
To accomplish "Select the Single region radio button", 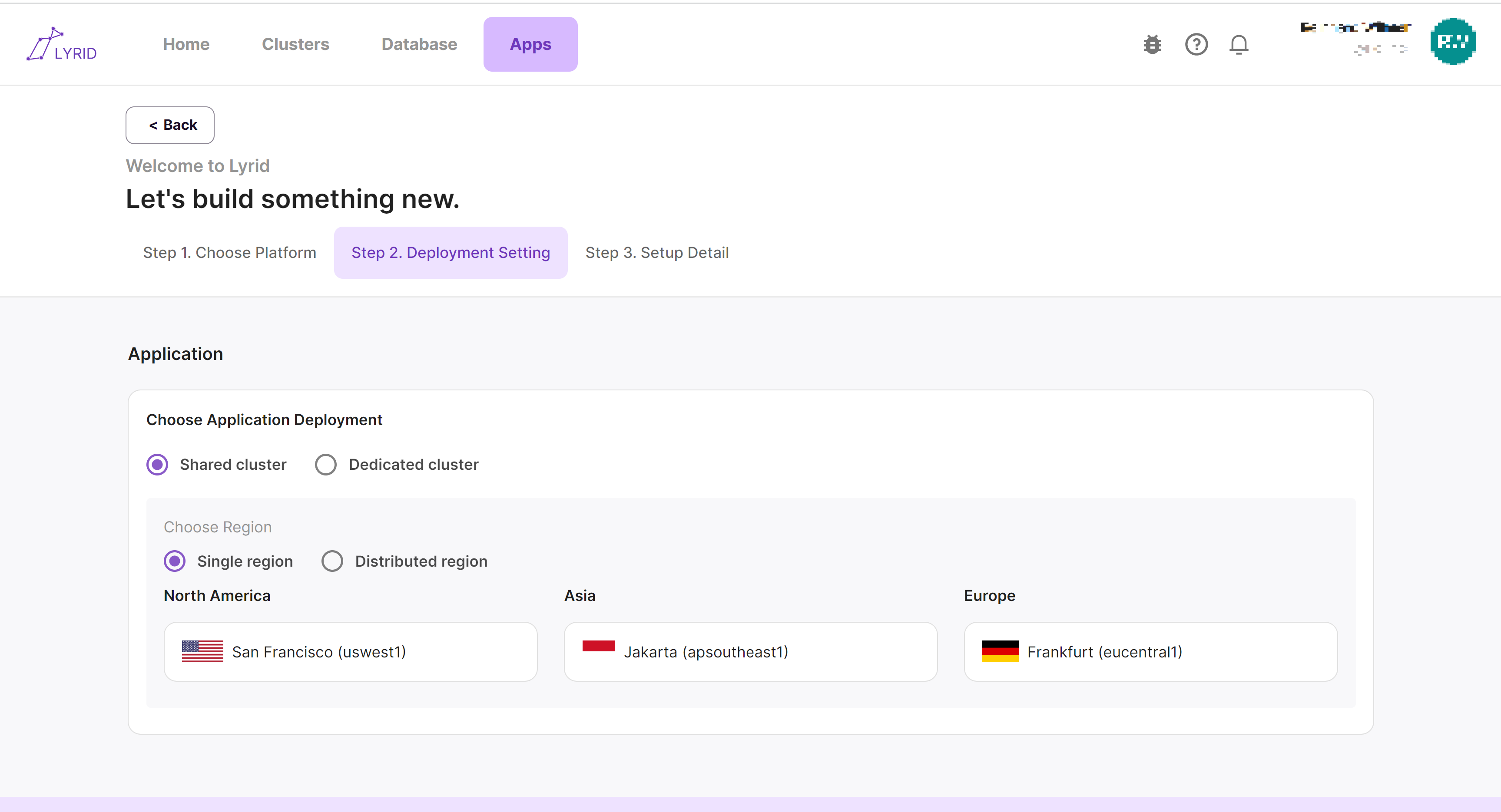I will pyautogui.click(x=175, y=561).
